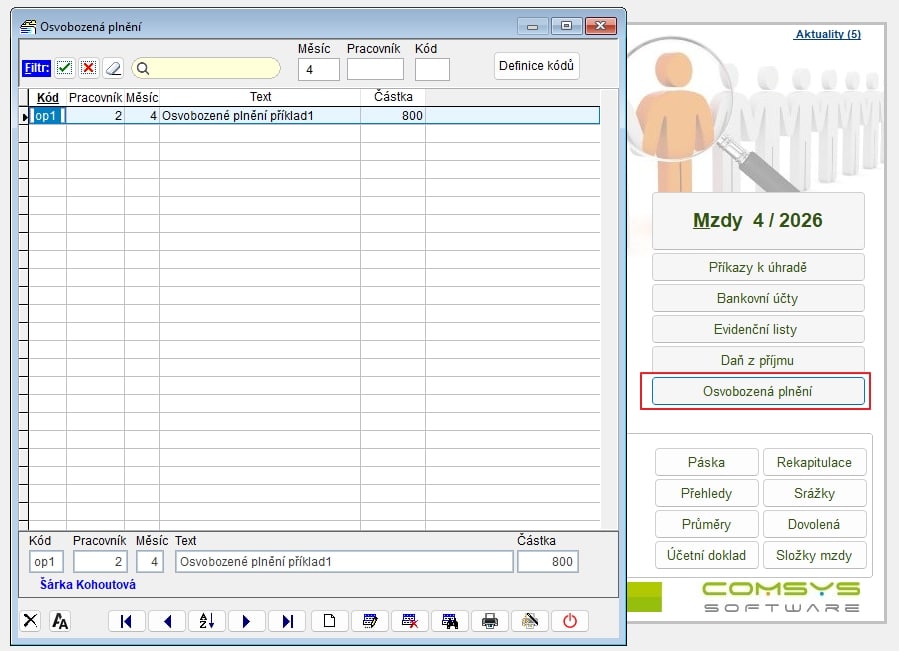Disable the filter with red X

pyautogui.click(x=88, y=68)
